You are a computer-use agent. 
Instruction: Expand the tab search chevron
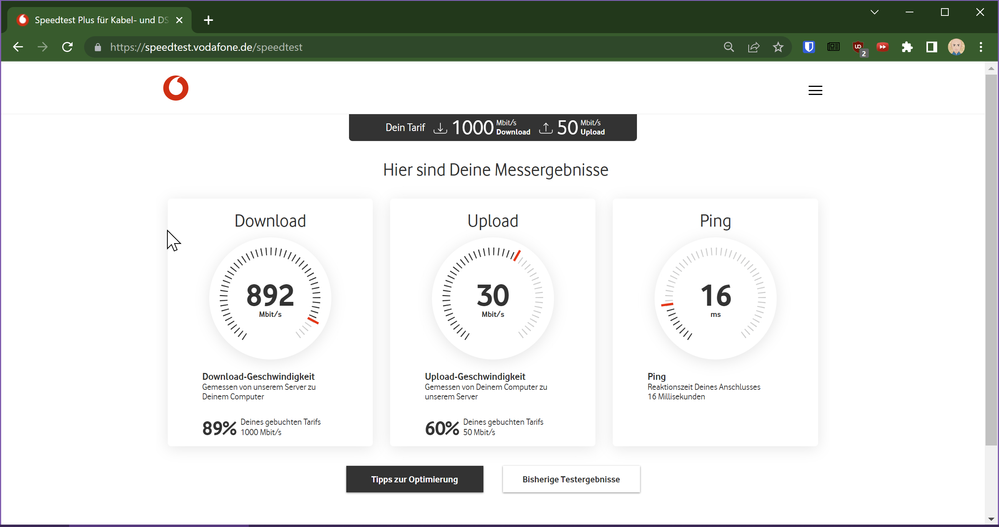pos(874,13)
